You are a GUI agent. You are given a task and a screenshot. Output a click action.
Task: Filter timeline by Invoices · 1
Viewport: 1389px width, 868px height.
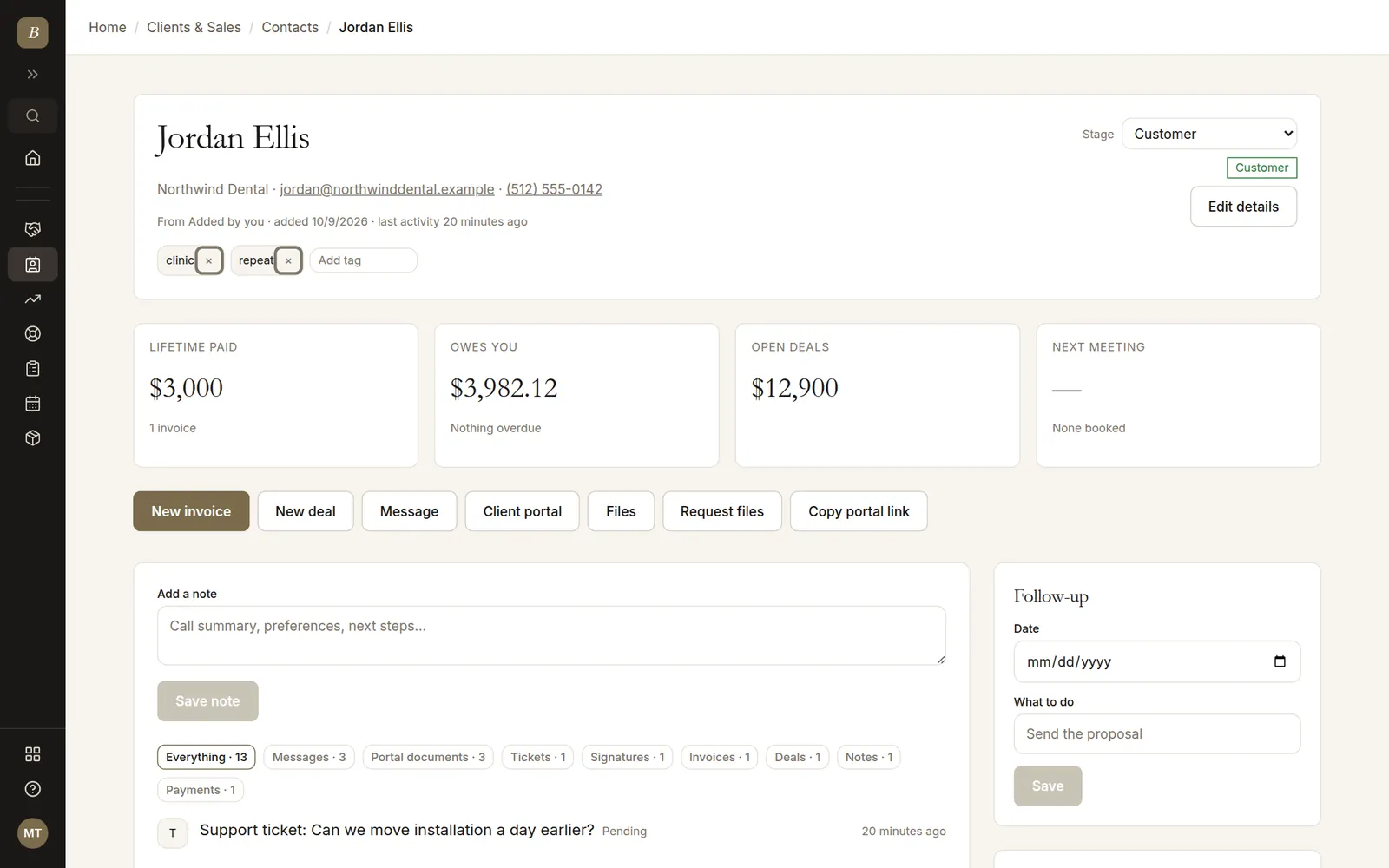pyautogui.click(x=720, y=757)
